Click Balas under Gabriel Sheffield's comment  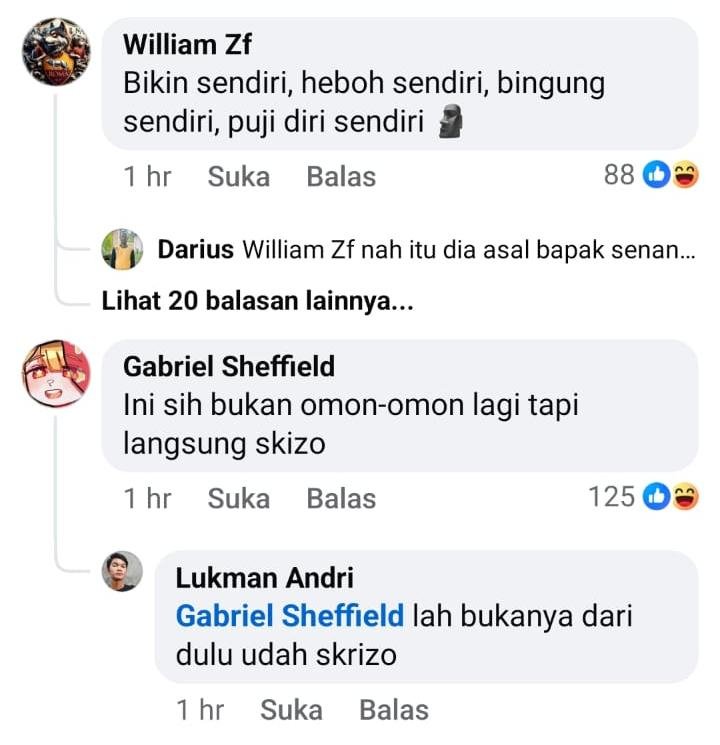click(341, 499)
